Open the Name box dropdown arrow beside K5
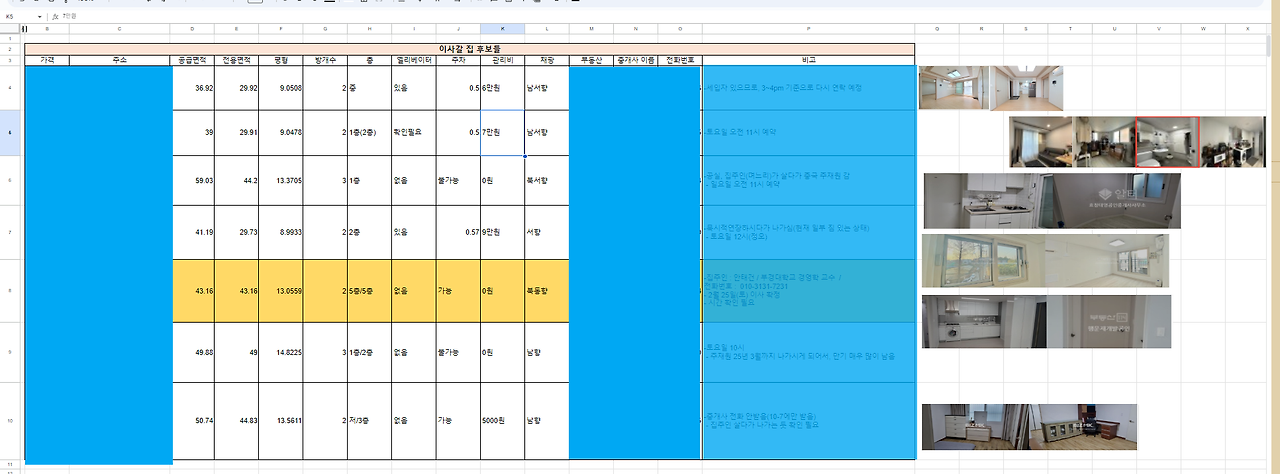Screen dimensions: 1280x474 point(40,17)
